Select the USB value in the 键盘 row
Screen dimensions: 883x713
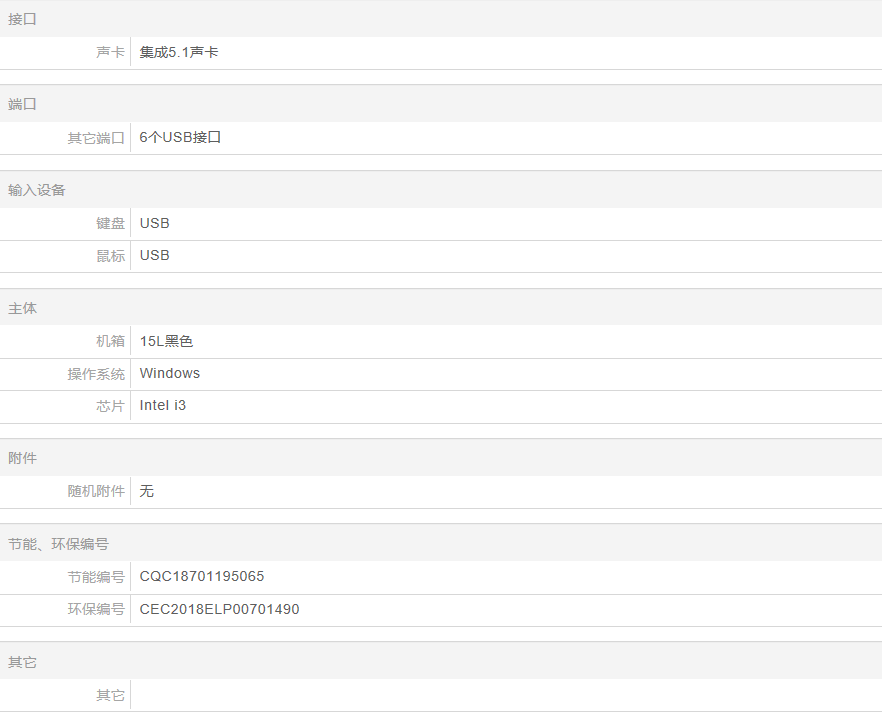point(154,224)
